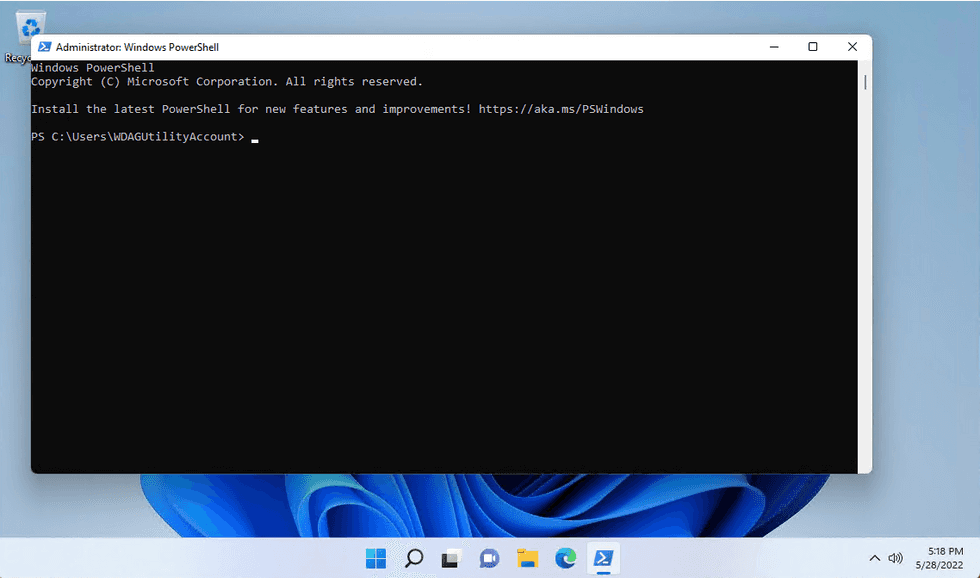Click empty black area of the console
This screenshot has width=980, height=578.
[440, 320]
